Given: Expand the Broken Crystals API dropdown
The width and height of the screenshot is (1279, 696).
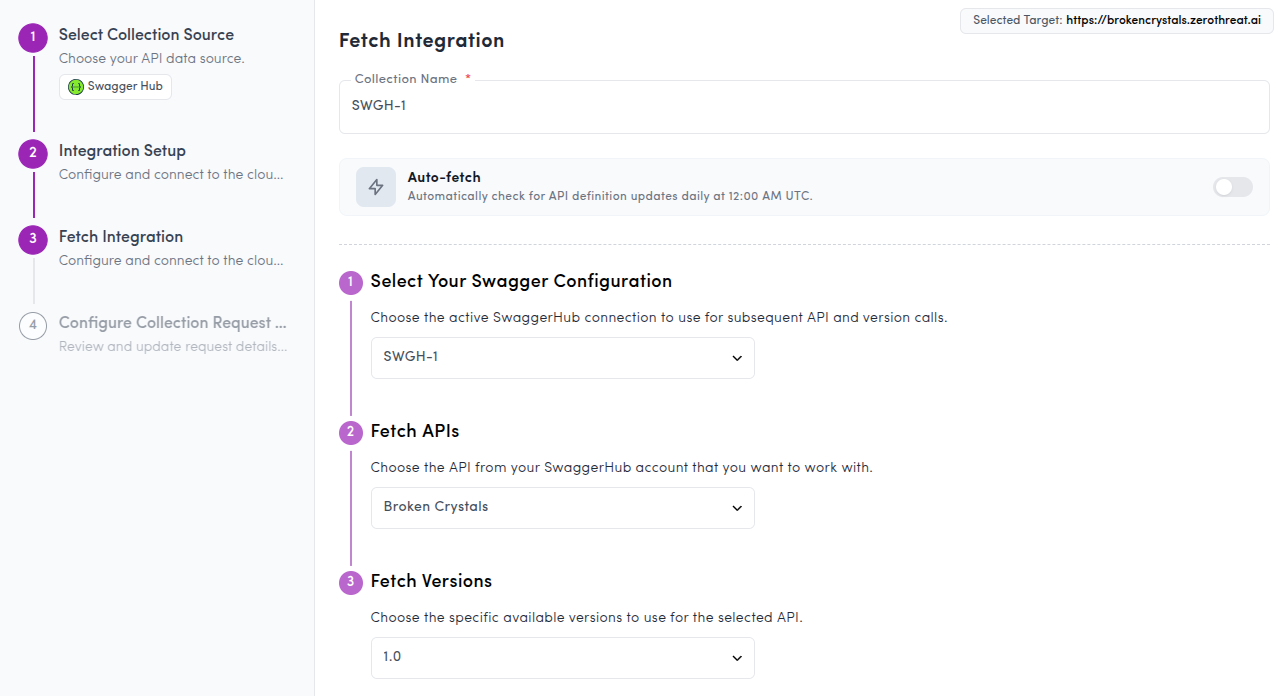Looking at the screenshot, I should pos(562,508).
